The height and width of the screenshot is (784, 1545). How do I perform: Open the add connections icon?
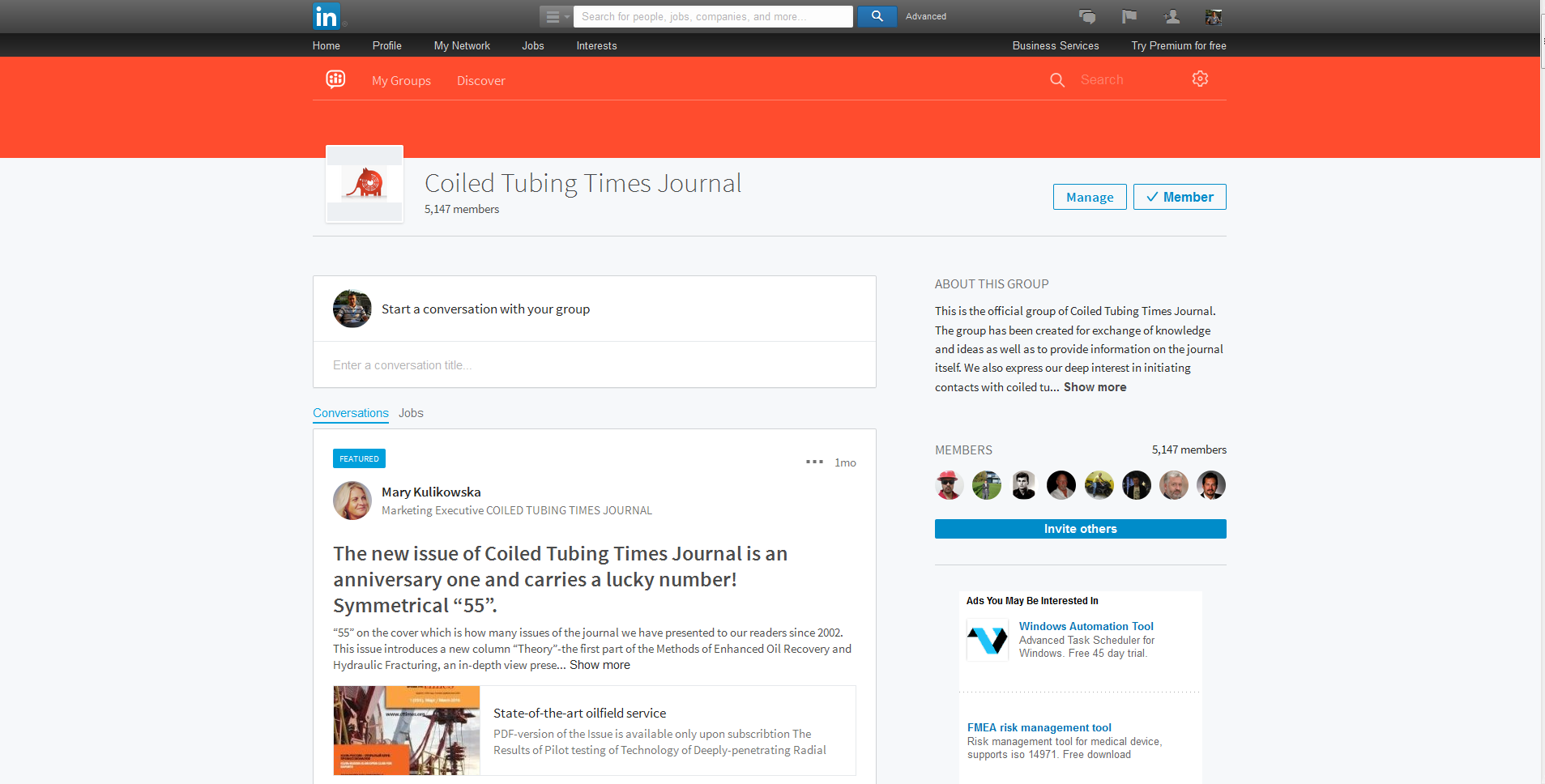pyautogui.click(x=1172, y=16)
